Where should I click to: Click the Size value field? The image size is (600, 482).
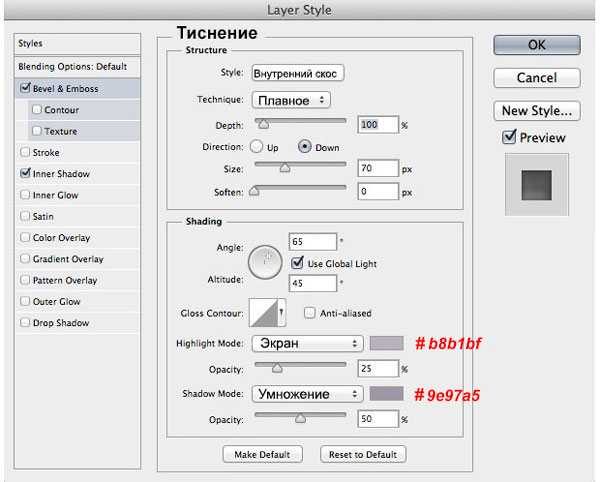(378, 168)
